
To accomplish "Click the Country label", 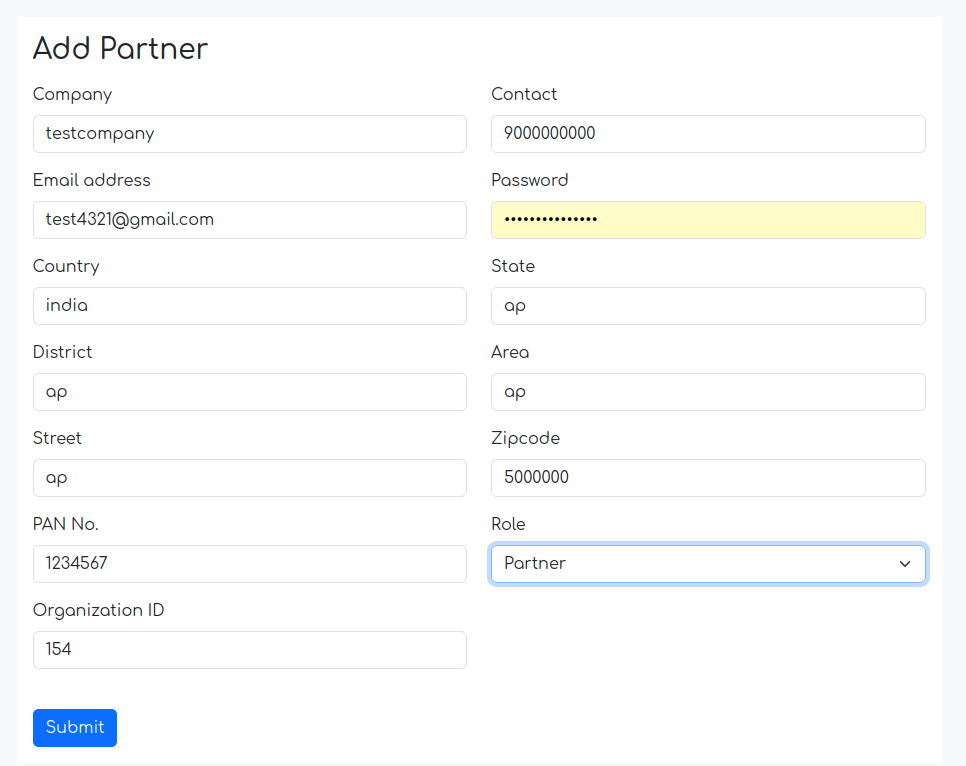I will click(66, 266).
